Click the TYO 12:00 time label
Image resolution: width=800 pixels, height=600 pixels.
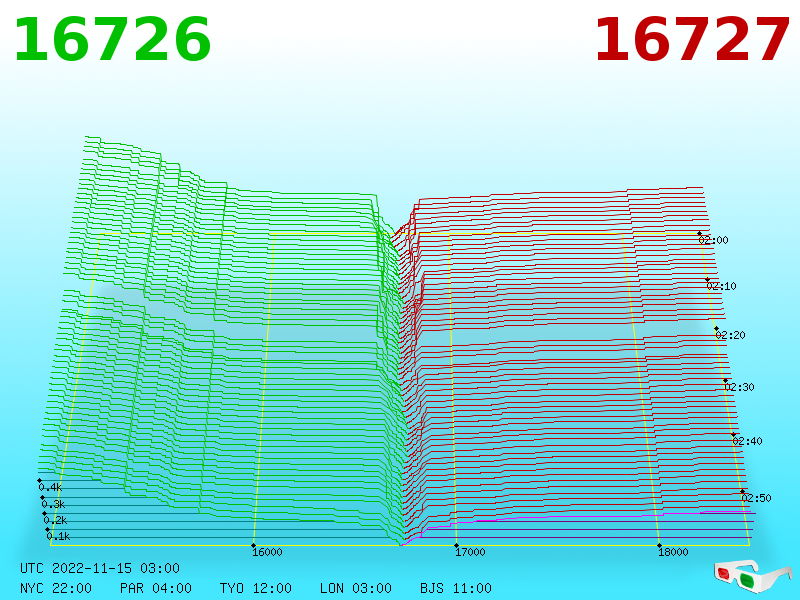pos(256,588)
